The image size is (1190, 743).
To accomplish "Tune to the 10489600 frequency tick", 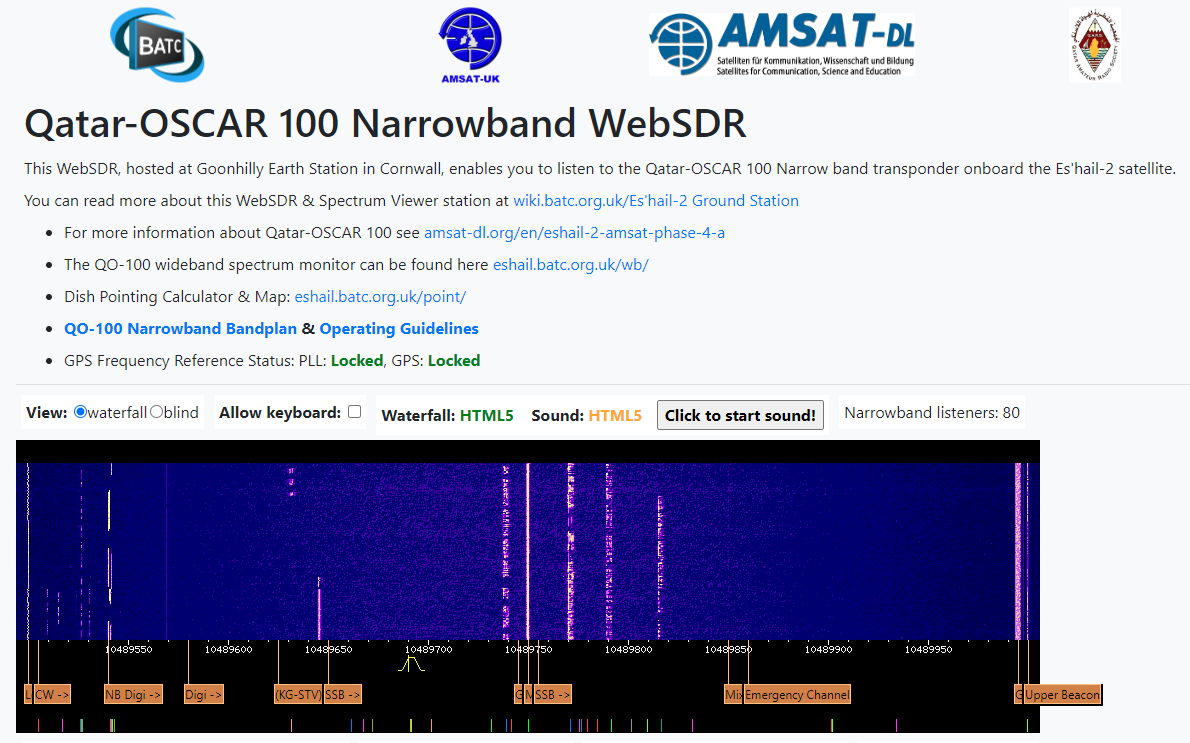I will pyautogui.click(x=228, y=649).
